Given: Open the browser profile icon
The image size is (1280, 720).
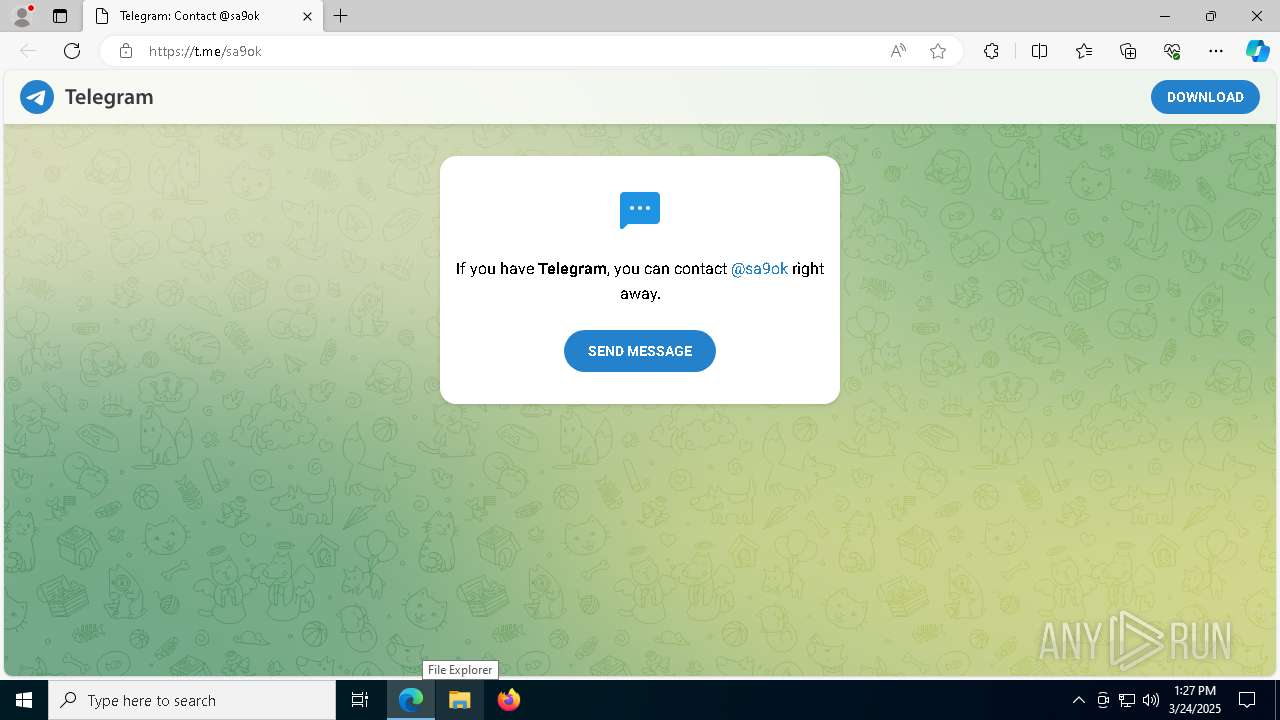Looking at the screenshot, I should click(x=21, y=16).
